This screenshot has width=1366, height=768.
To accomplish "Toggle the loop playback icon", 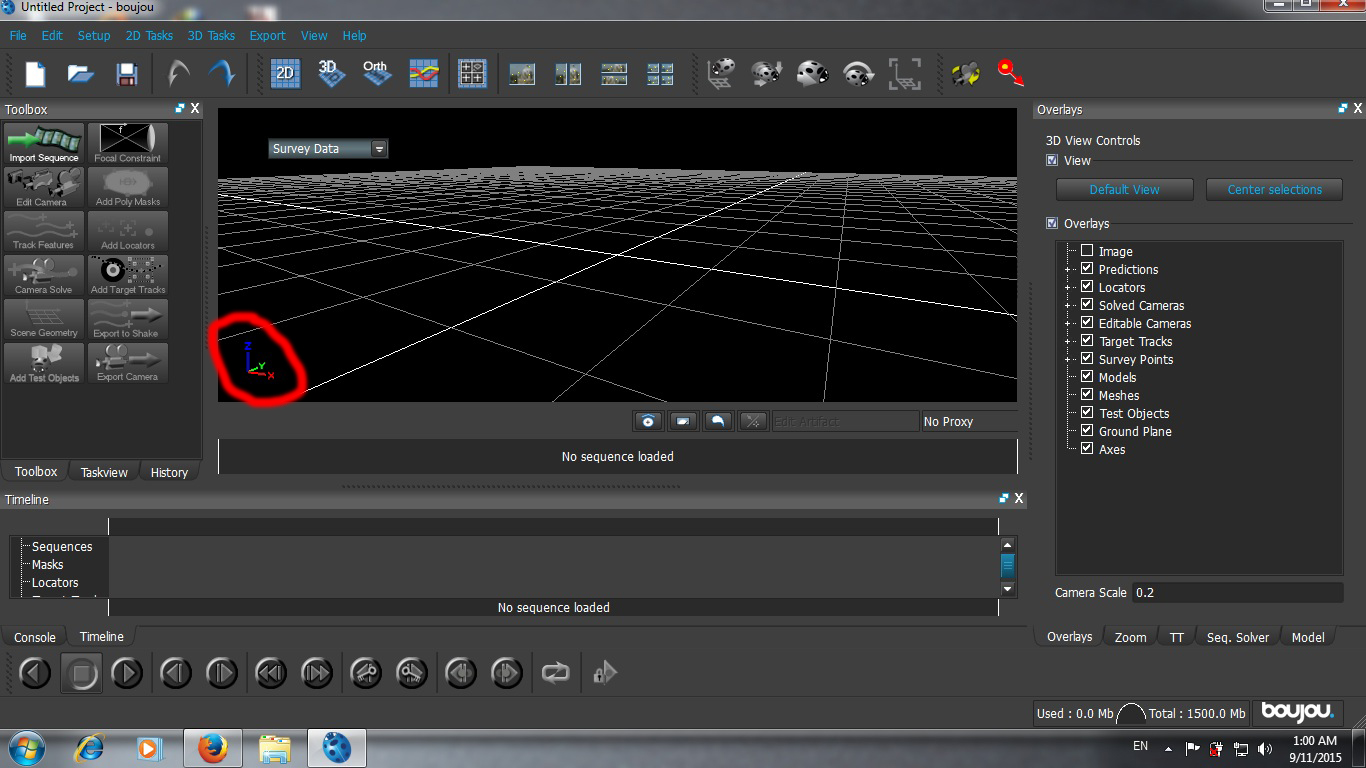I will (555, 673).
